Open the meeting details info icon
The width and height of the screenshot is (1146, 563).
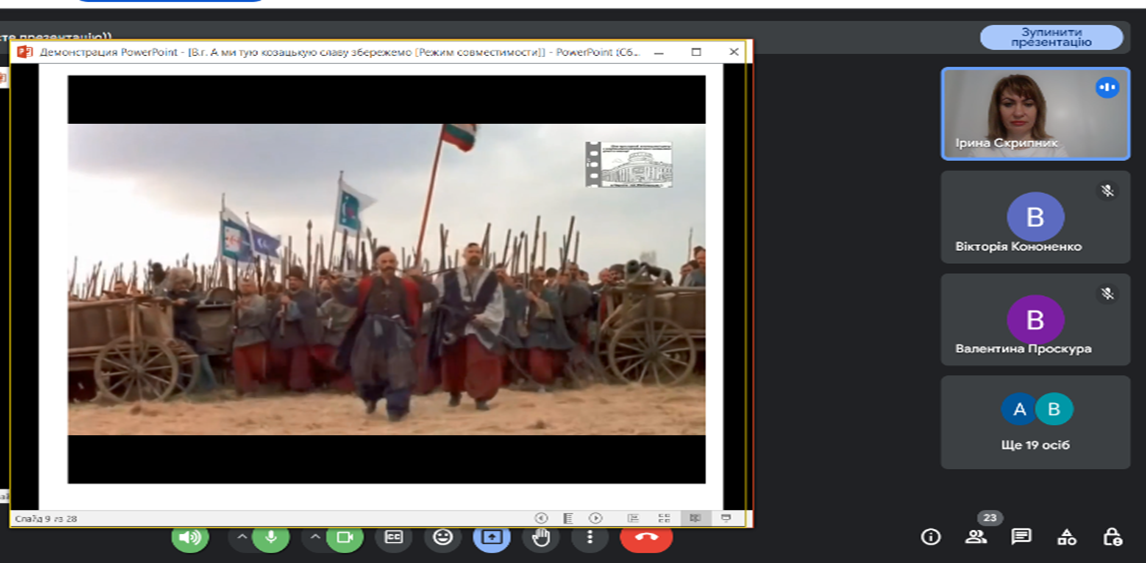[x=931, y=537]
